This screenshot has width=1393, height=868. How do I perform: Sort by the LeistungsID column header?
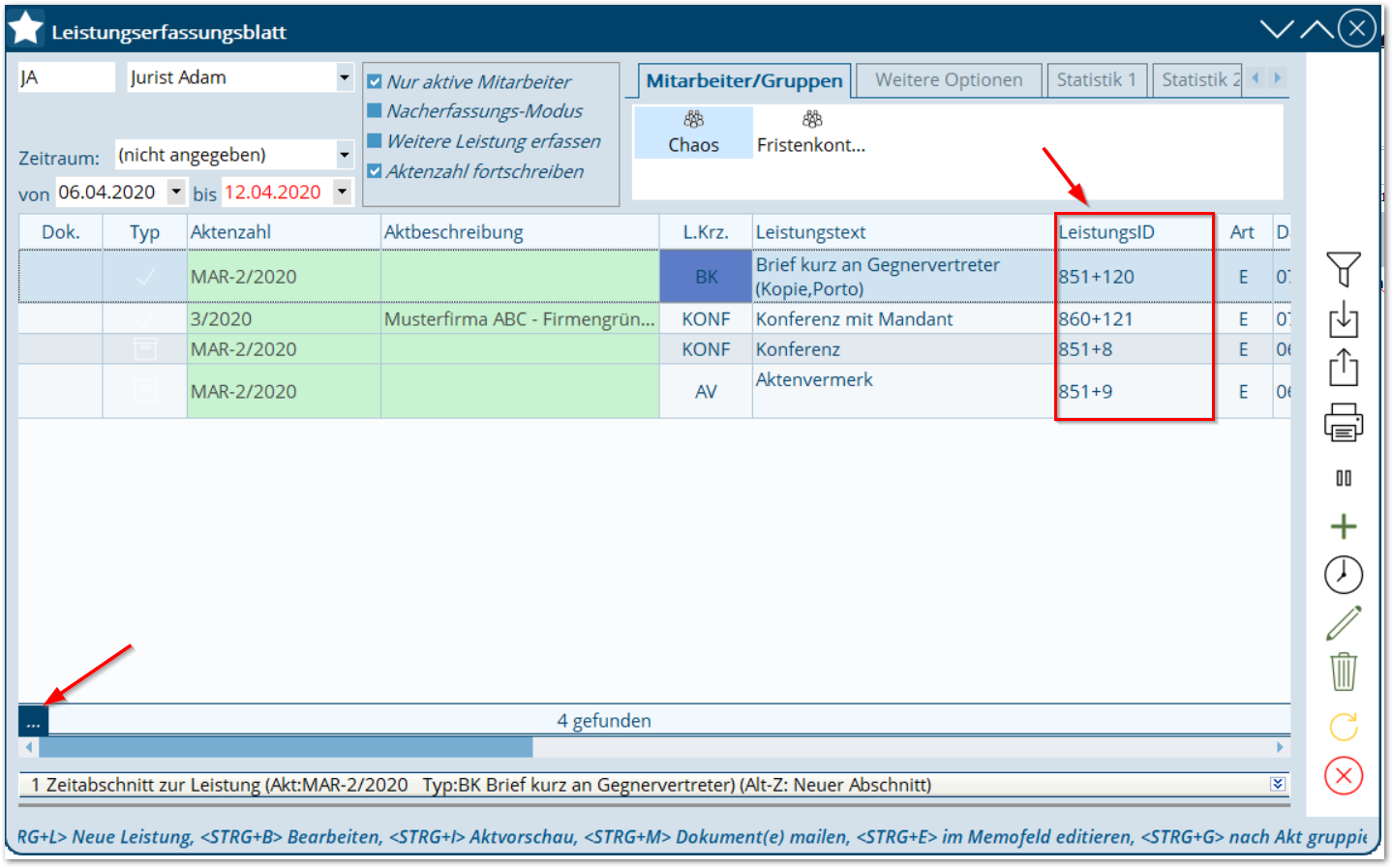[1134, 232]
